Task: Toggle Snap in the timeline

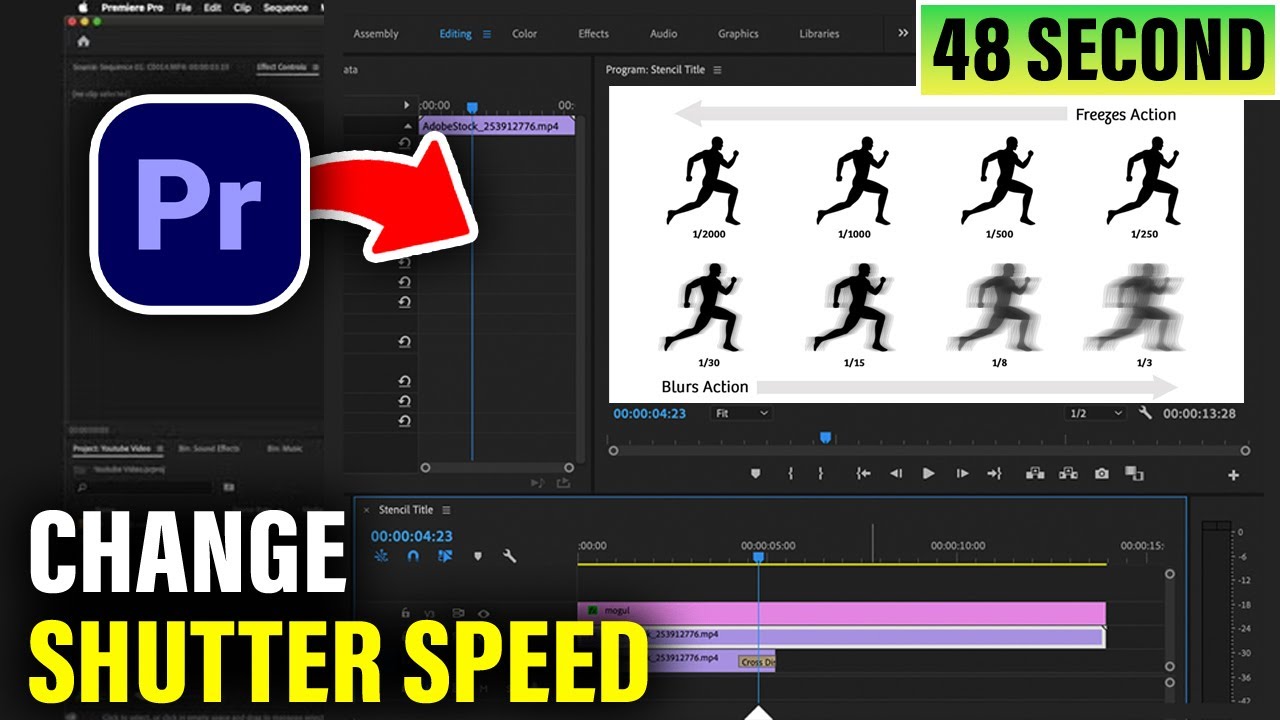Action: pos(413,556)
